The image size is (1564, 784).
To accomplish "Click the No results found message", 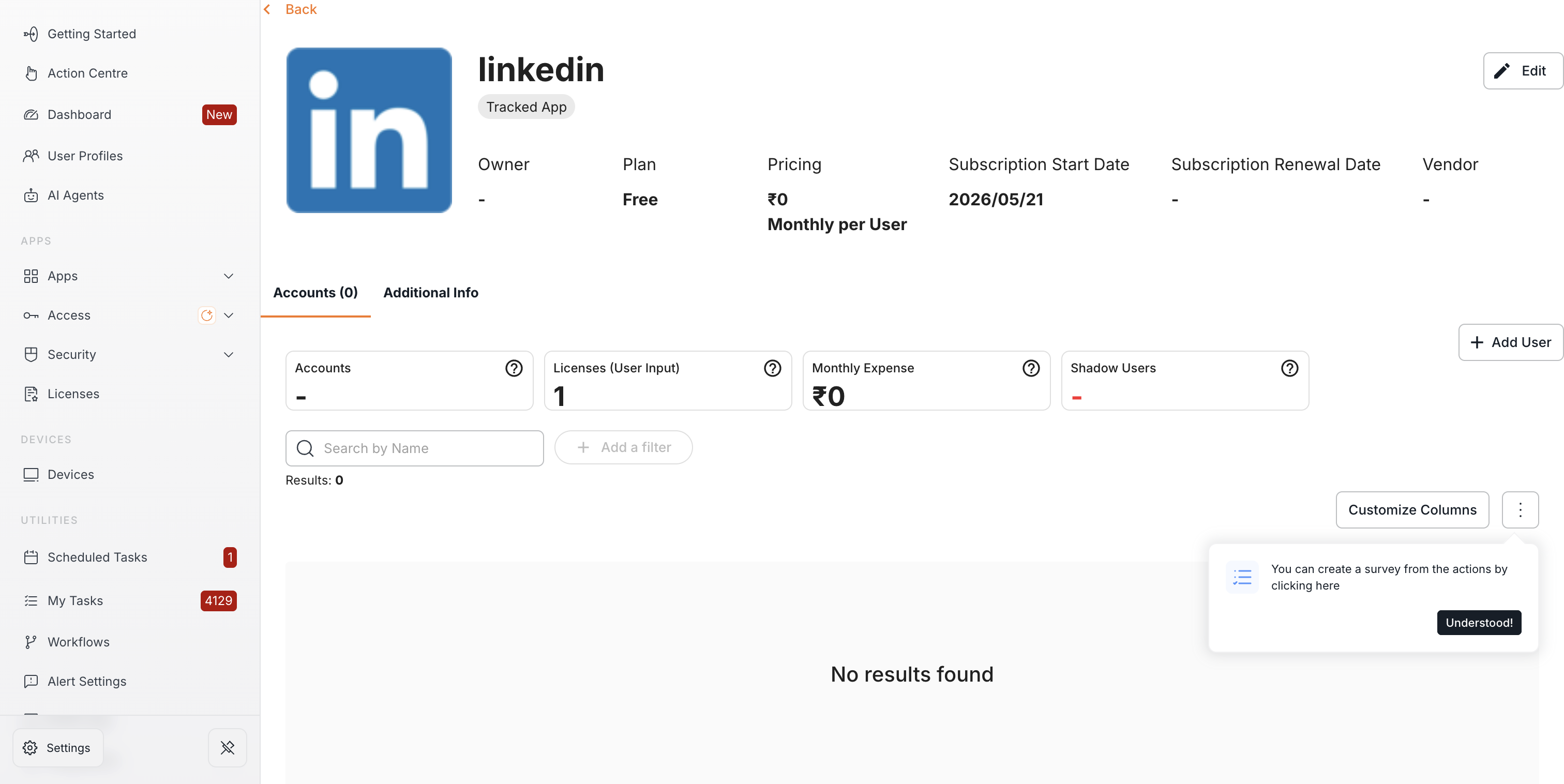I will 912,675.
